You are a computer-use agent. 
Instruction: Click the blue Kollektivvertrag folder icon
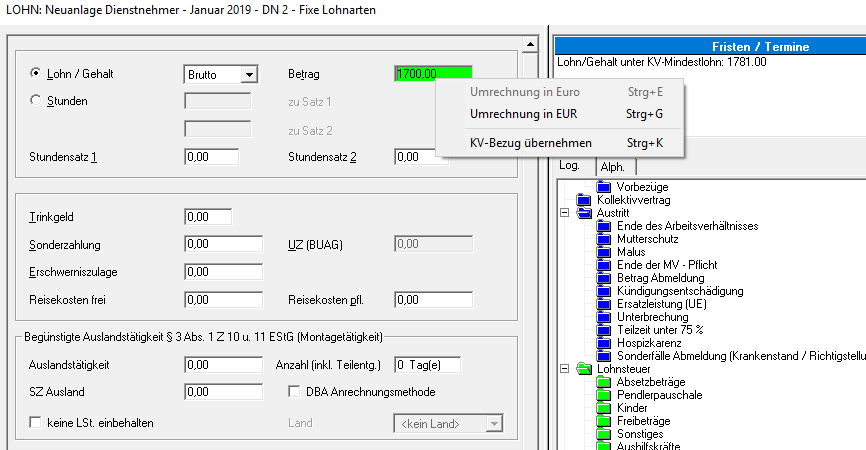point(585,200)
